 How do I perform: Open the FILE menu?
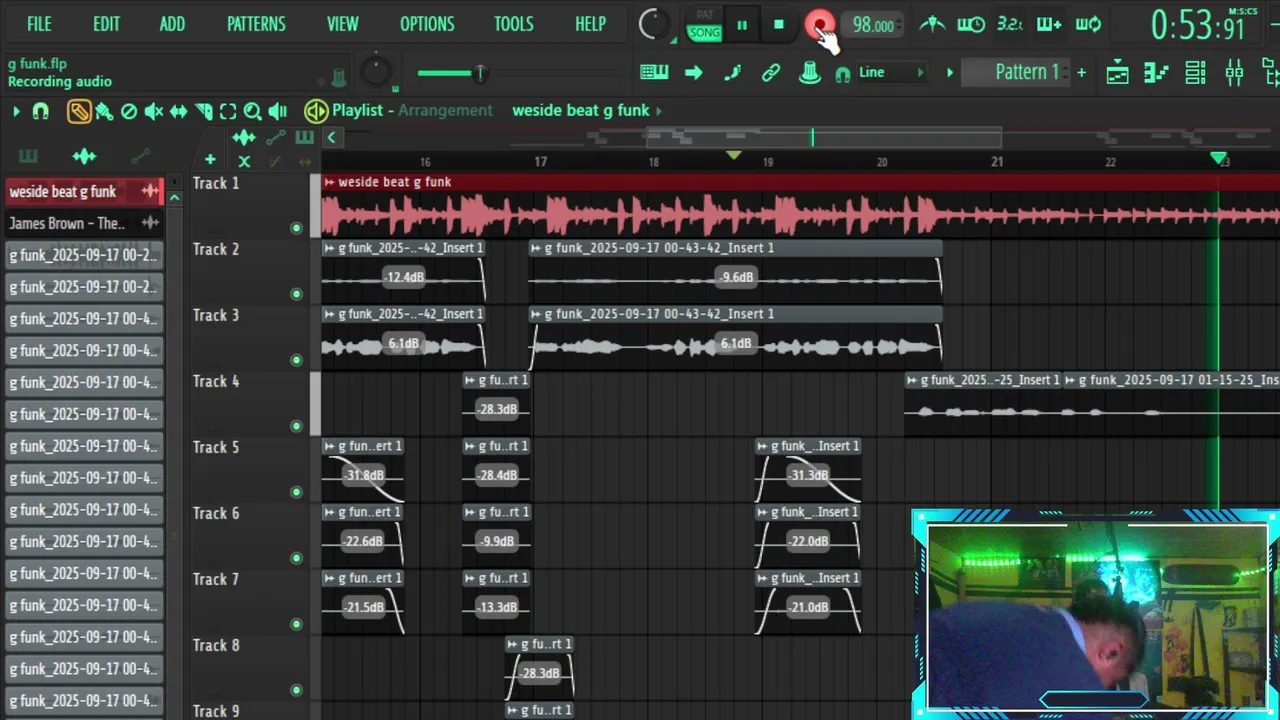(x=39, y=24)
